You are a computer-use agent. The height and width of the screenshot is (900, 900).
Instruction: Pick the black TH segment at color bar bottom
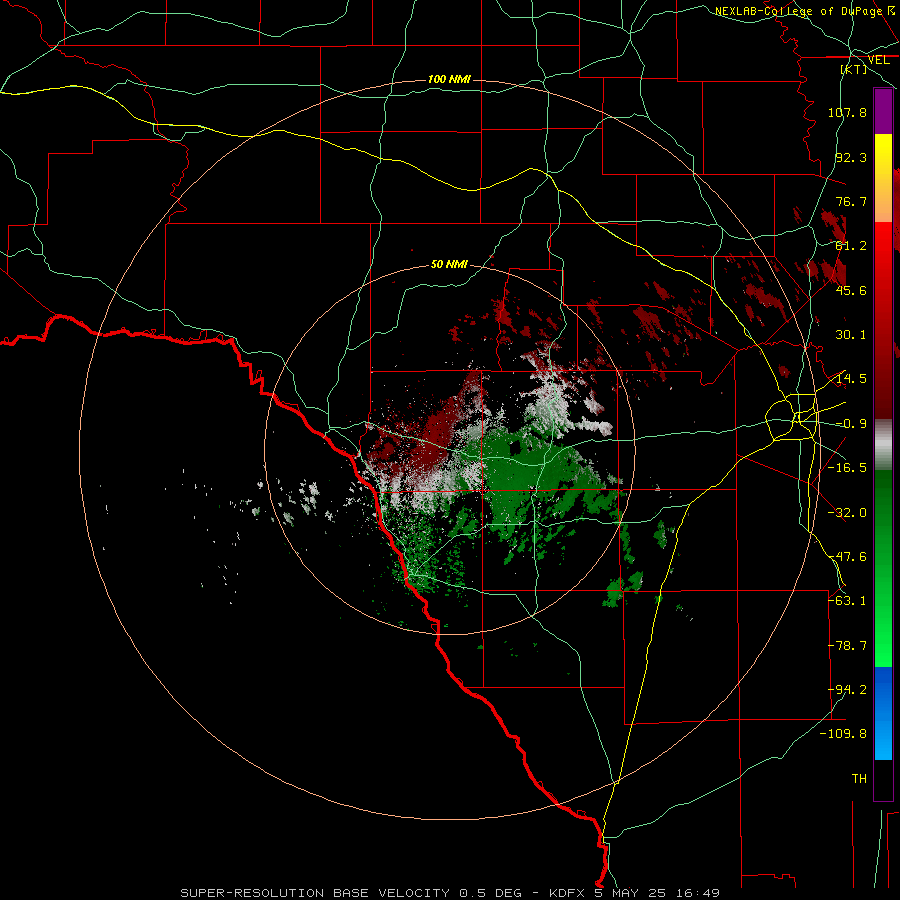[x=883, y=780]
